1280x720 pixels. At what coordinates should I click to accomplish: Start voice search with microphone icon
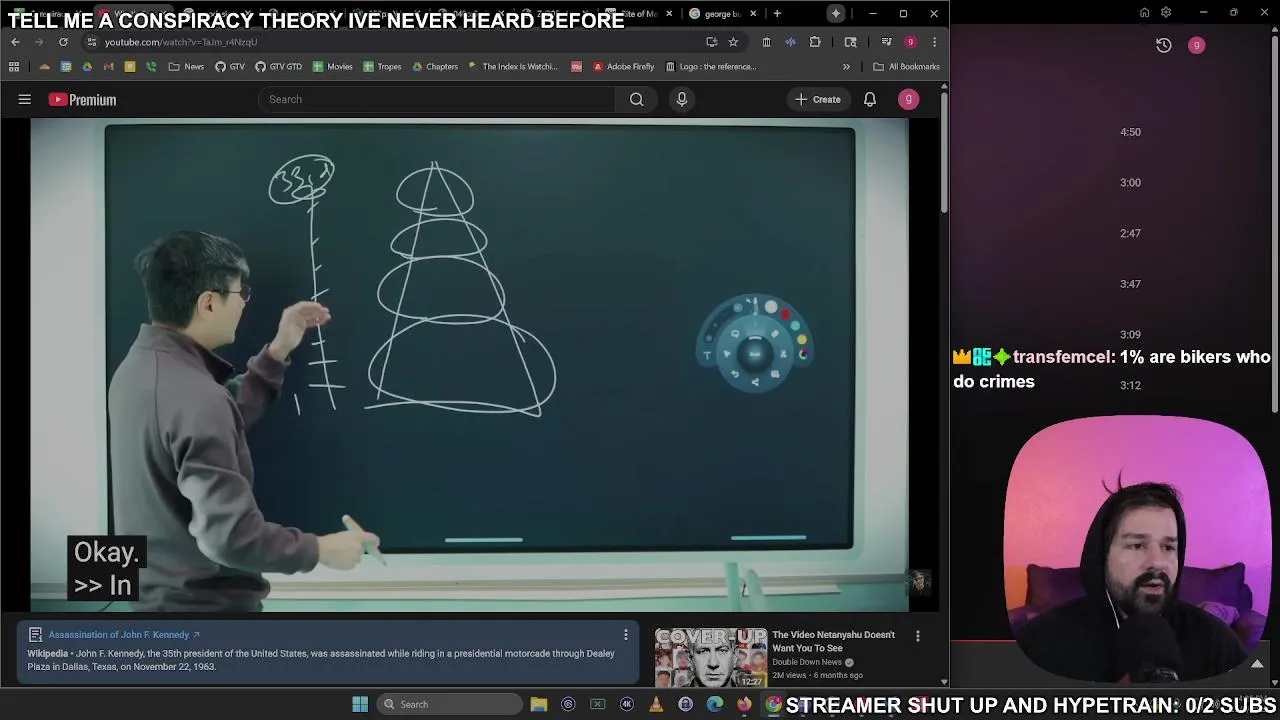click(x=682, y=99)
